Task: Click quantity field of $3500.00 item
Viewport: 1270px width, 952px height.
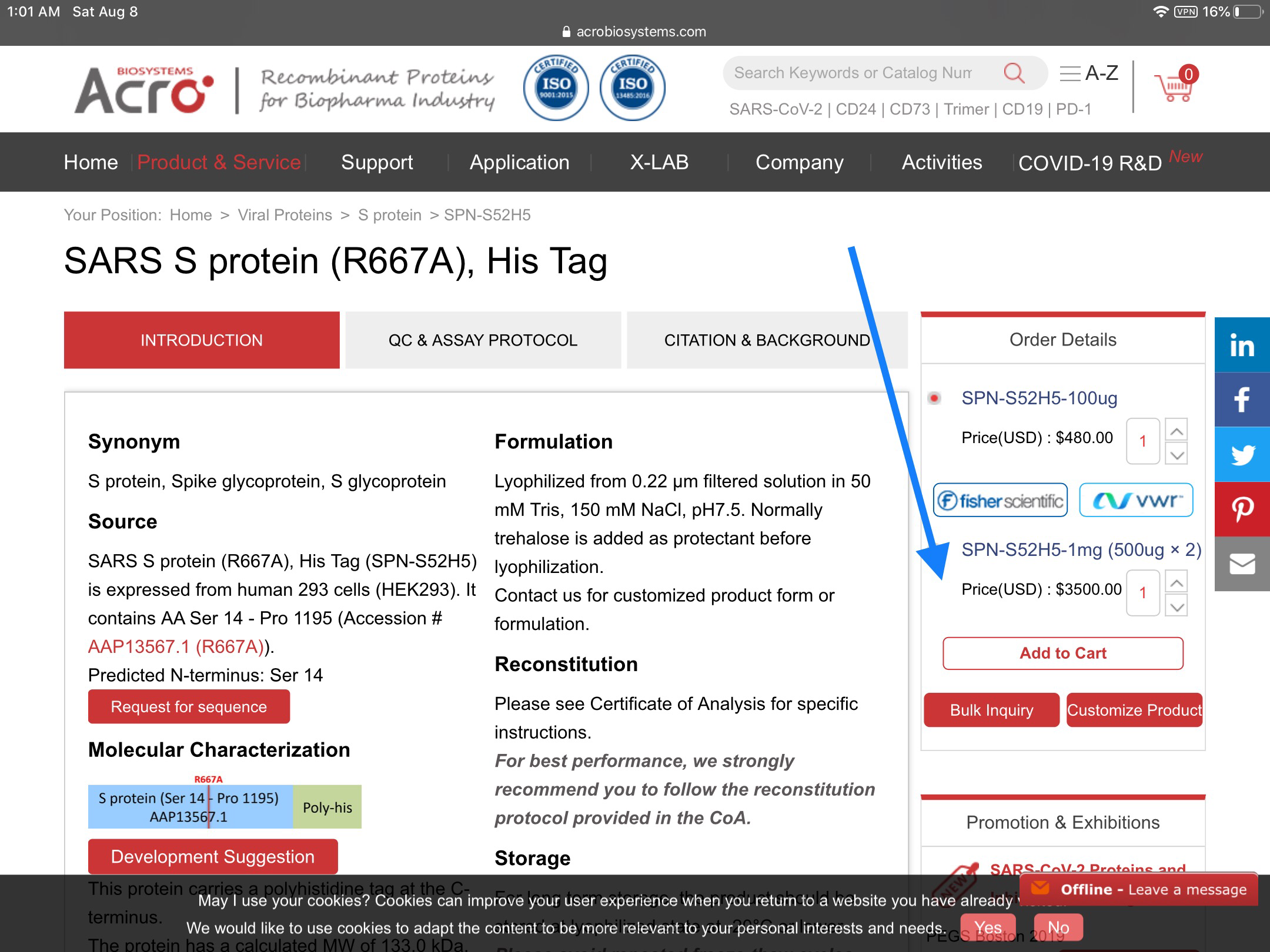Action: coord(1143,593)
